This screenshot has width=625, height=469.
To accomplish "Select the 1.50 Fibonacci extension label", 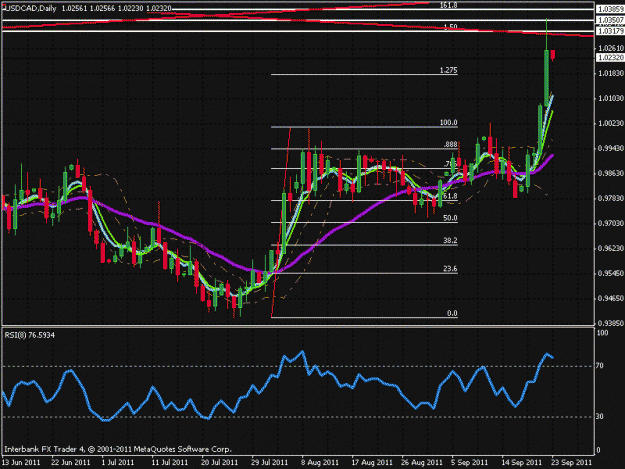I will 450,27.
